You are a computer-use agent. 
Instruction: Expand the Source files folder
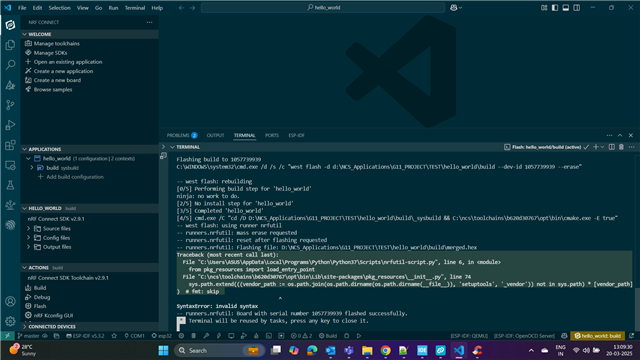[28, 229]
